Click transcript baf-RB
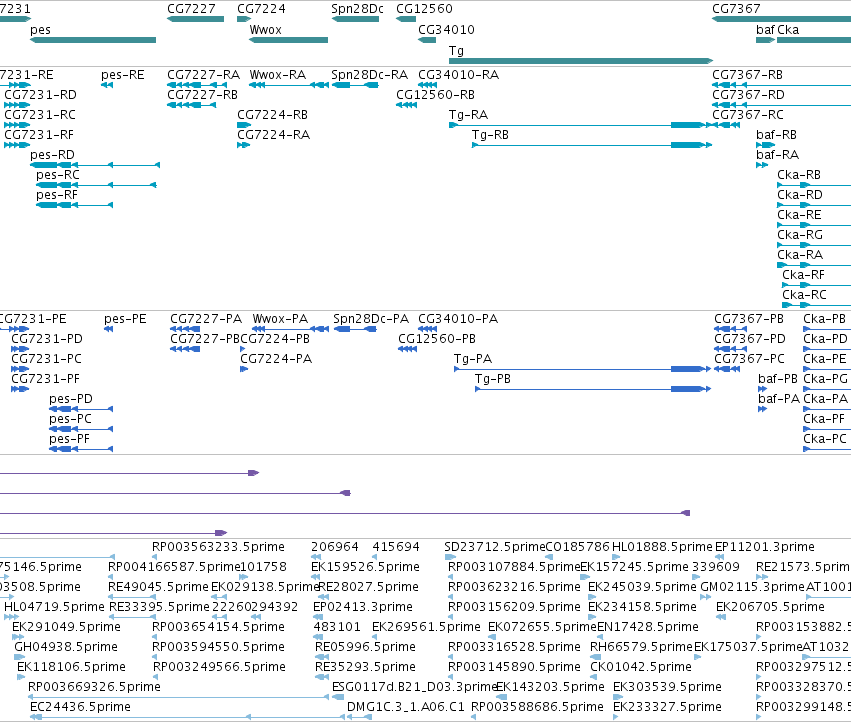The height and width of the screenshot is (722, 851). (766, 145)
